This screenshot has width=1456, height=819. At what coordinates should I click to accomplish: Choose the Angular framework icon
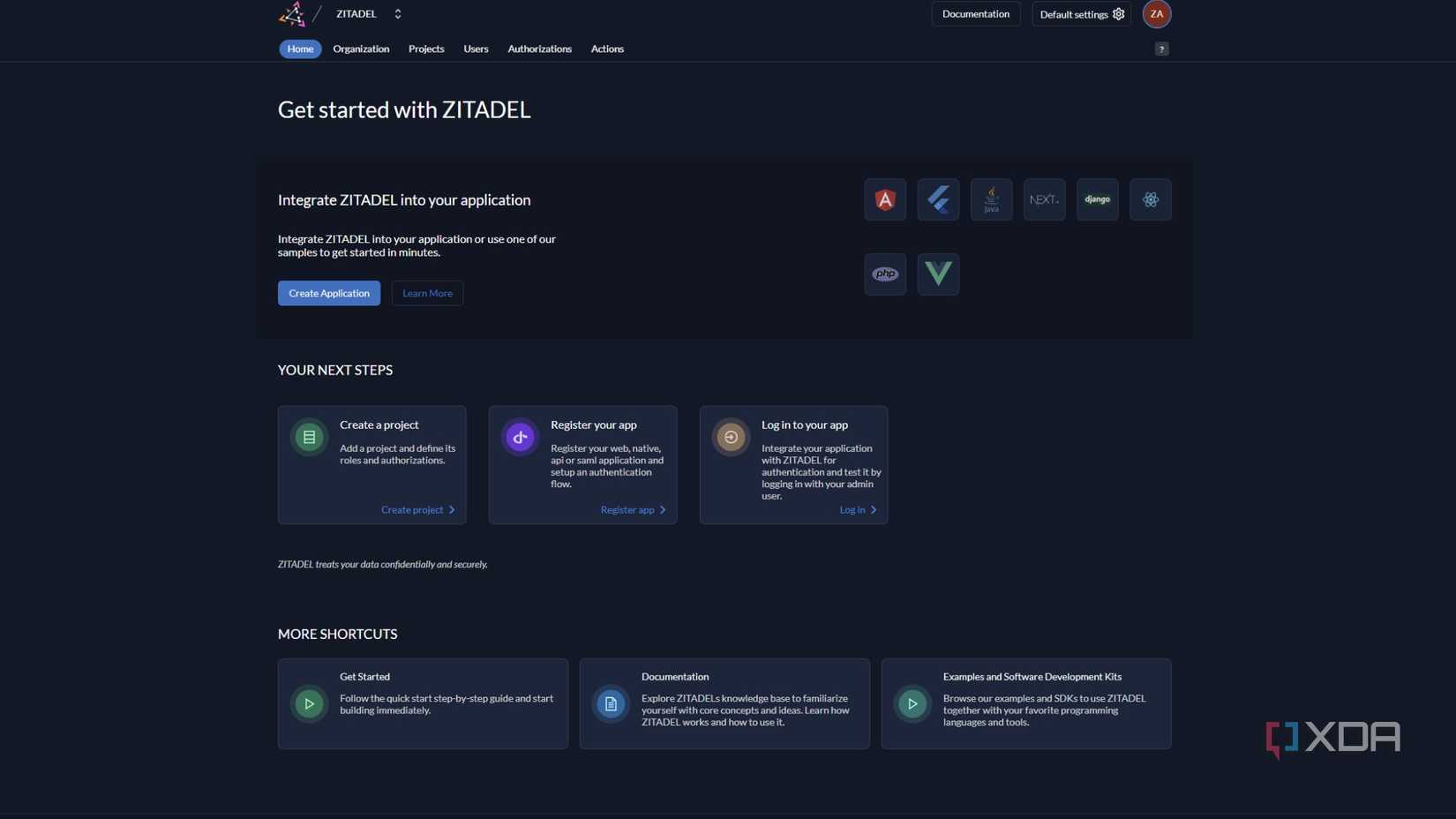885,199
